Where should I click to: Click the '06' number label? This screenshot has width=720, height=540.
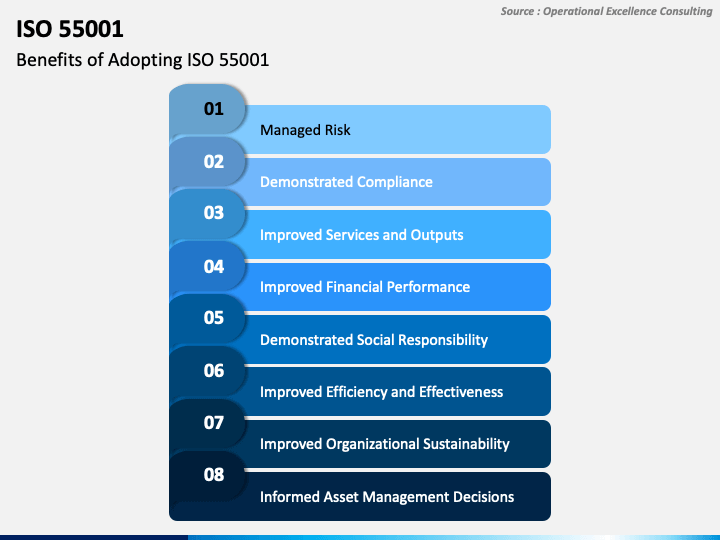tap(214, 370)
